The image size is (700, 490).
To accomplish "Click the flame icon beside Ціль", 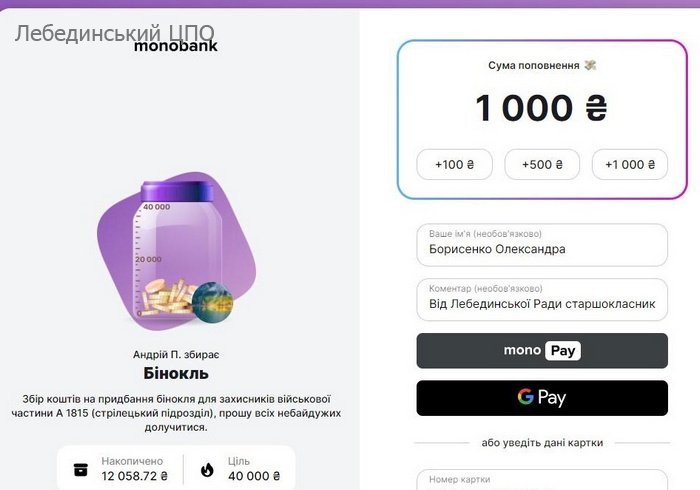I will point(207,469).
